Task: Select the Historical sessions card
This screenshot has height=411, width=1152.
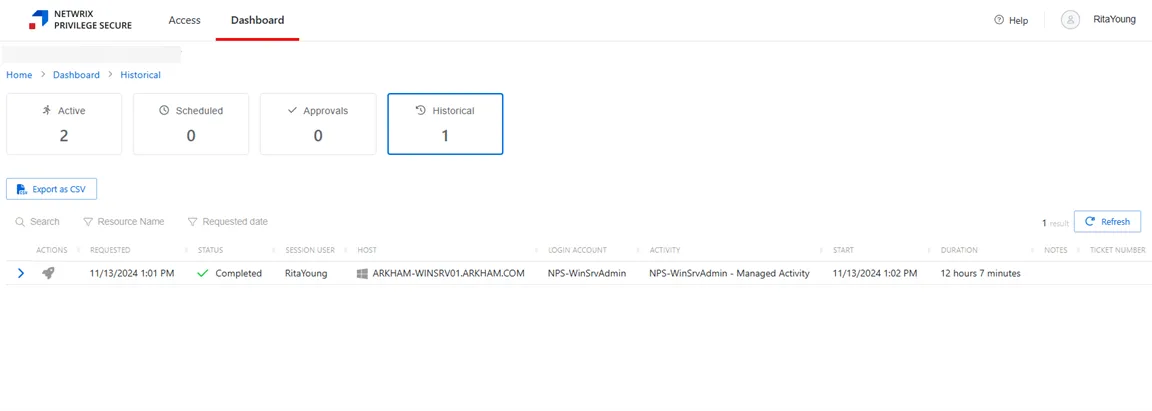Action: point(445,124)
